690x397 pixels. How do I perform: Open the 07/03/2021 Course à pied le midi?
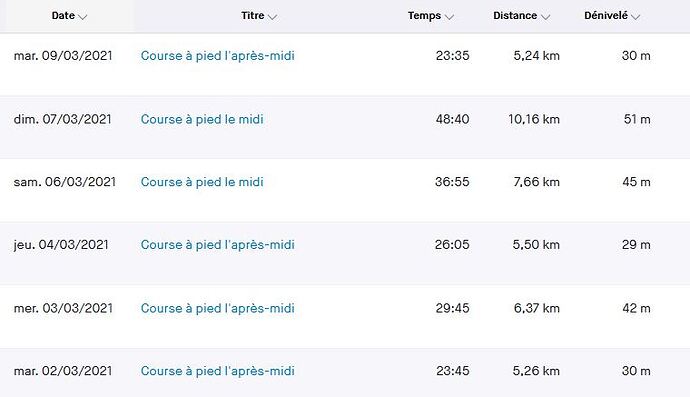pyautogui.click(x=202, y=119)
